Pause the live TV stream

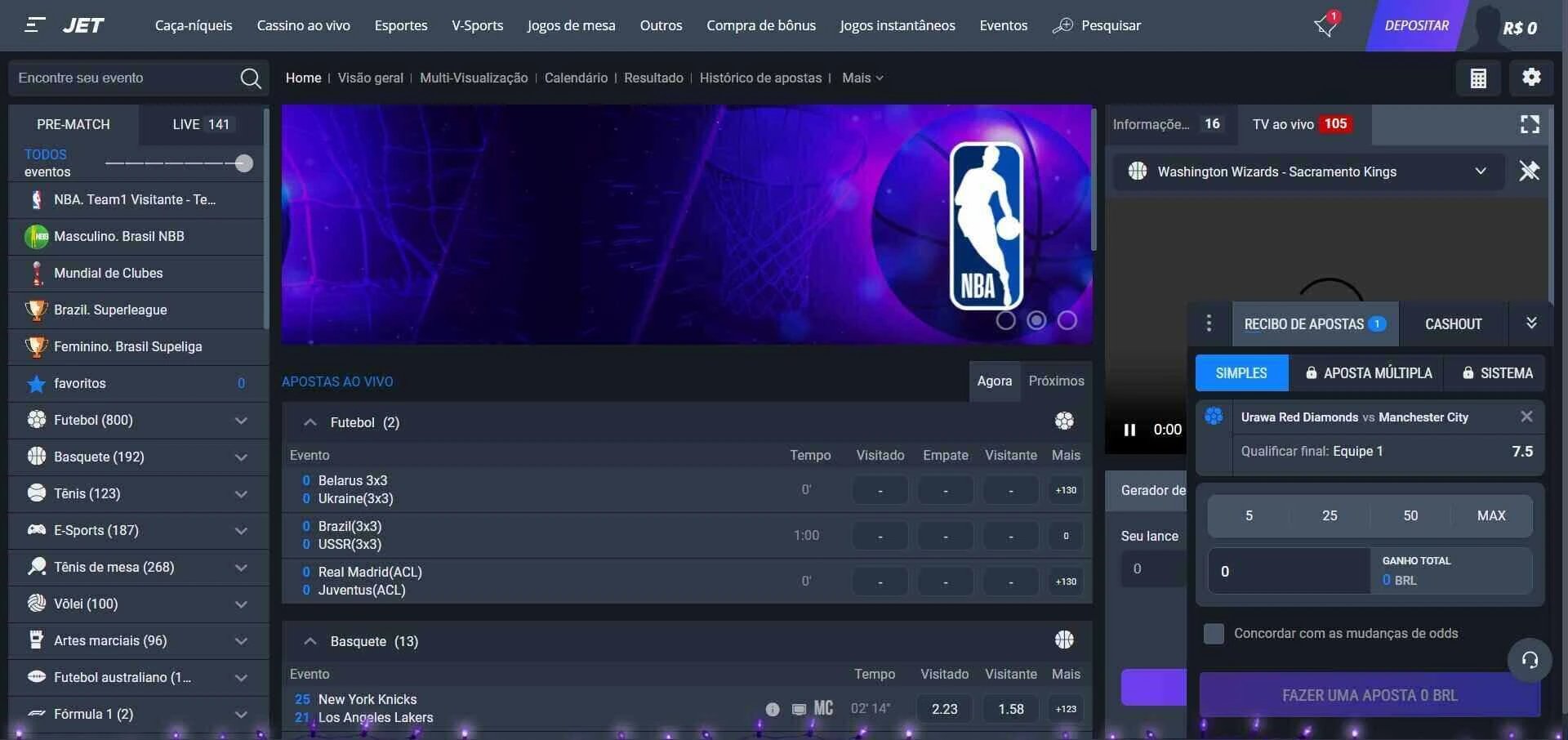(x=1129, y=430)
